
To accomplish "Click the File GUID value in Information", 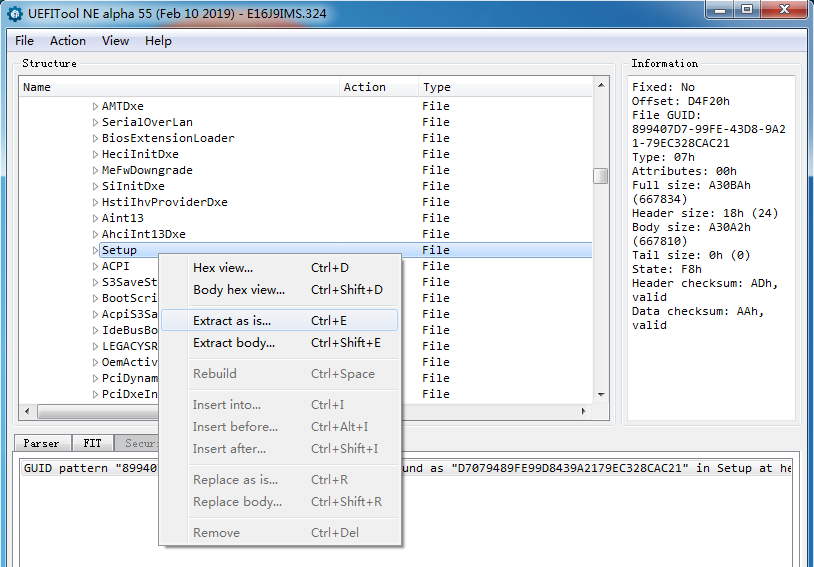I will click(709, 136).
